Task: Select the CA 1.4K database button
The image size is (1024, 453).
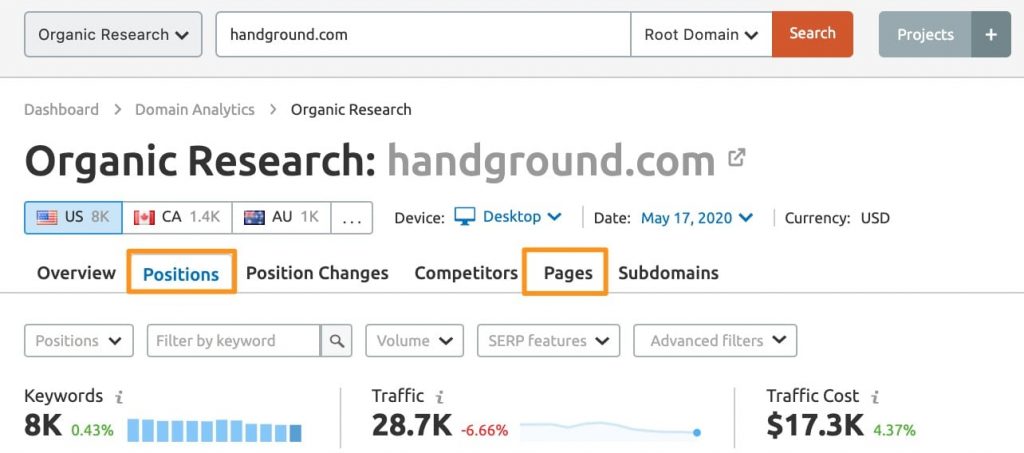Action: 177,217
